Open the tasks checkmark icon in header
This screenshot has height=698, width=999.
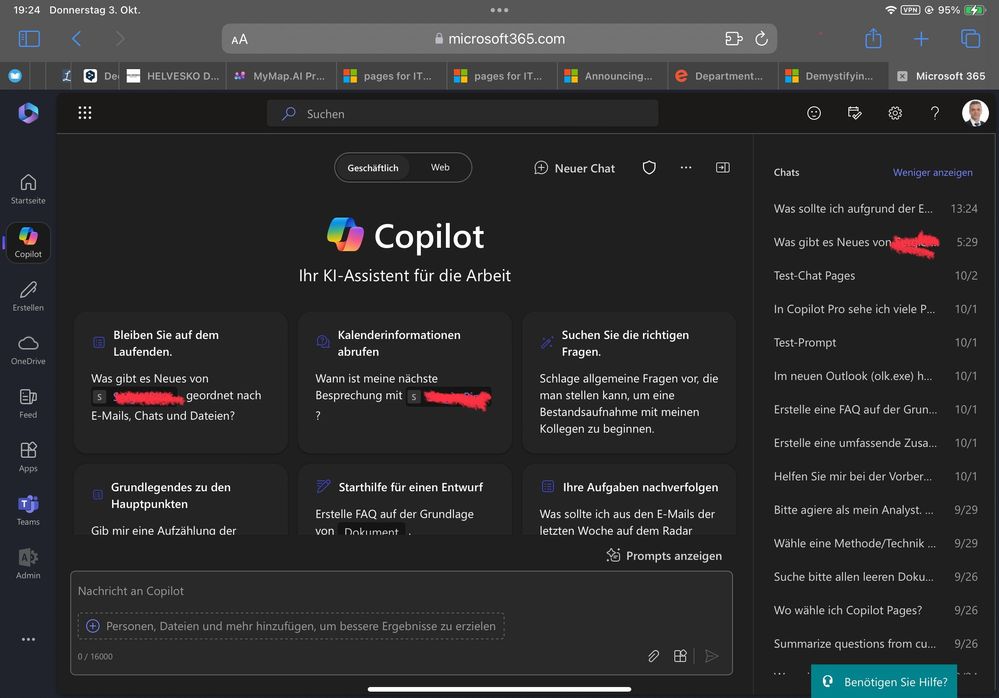point(854,113)
